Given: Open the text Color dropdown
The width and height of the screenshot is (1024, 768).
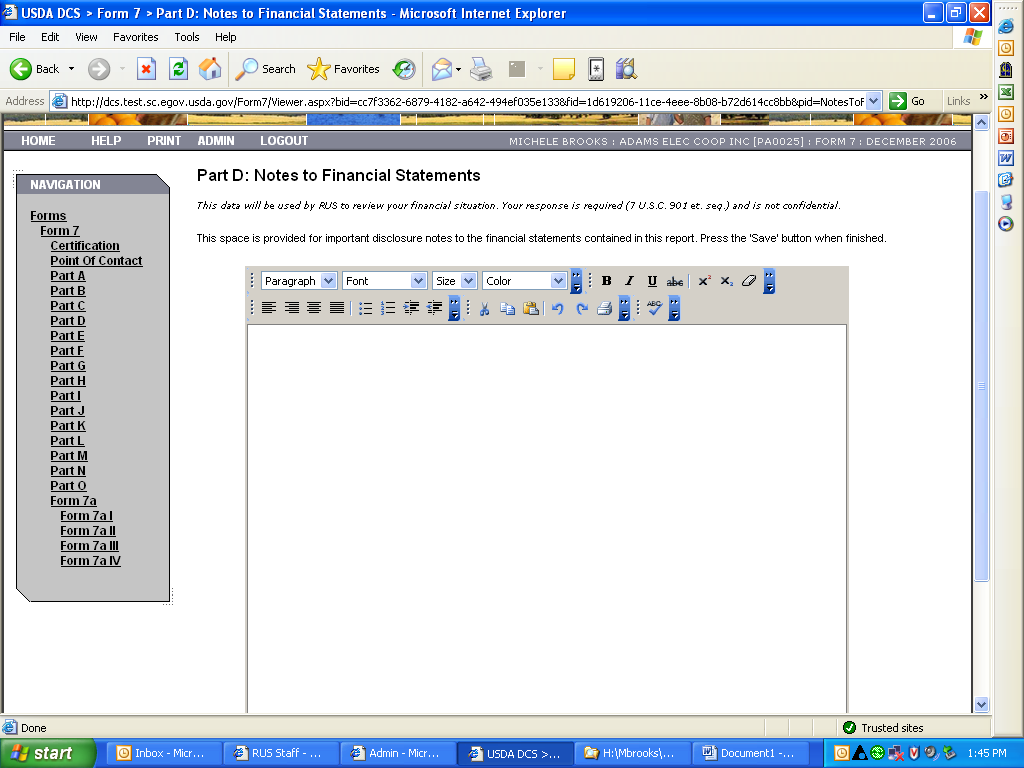Looking at the screenshot, I should (x=525, y=281).
